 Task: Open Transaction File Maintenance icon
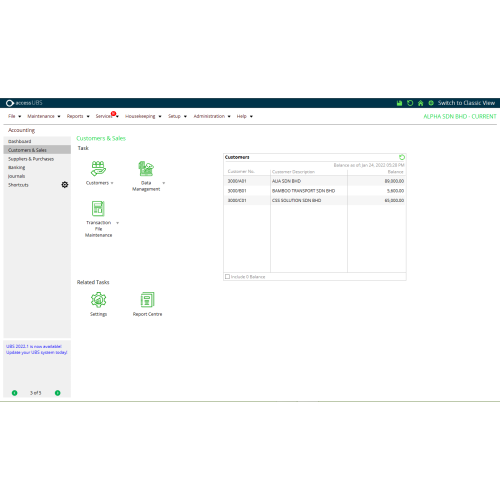[98, 209]
